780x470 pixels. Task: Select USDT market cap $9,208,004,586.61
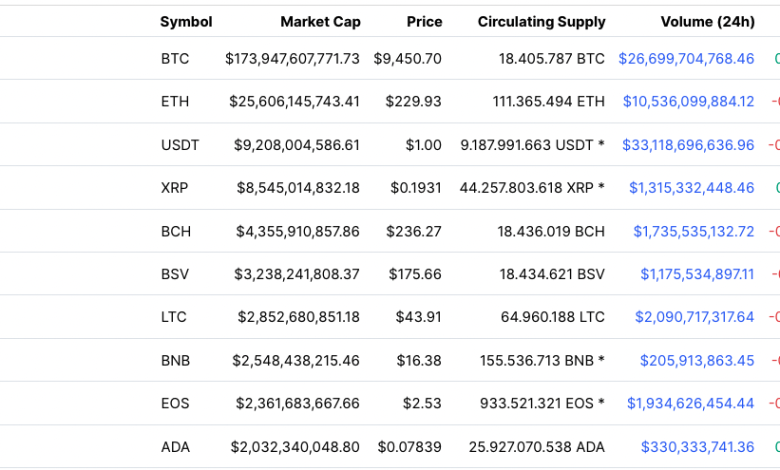(298, 145)
